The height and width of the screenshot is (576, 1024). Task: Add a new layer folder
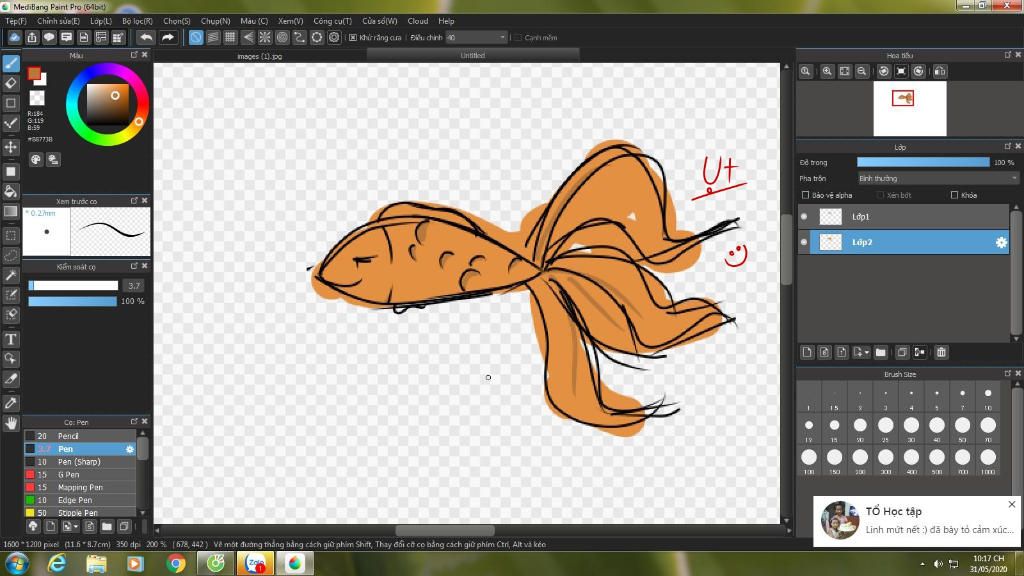pyautogui.click(x=880, y=353)
